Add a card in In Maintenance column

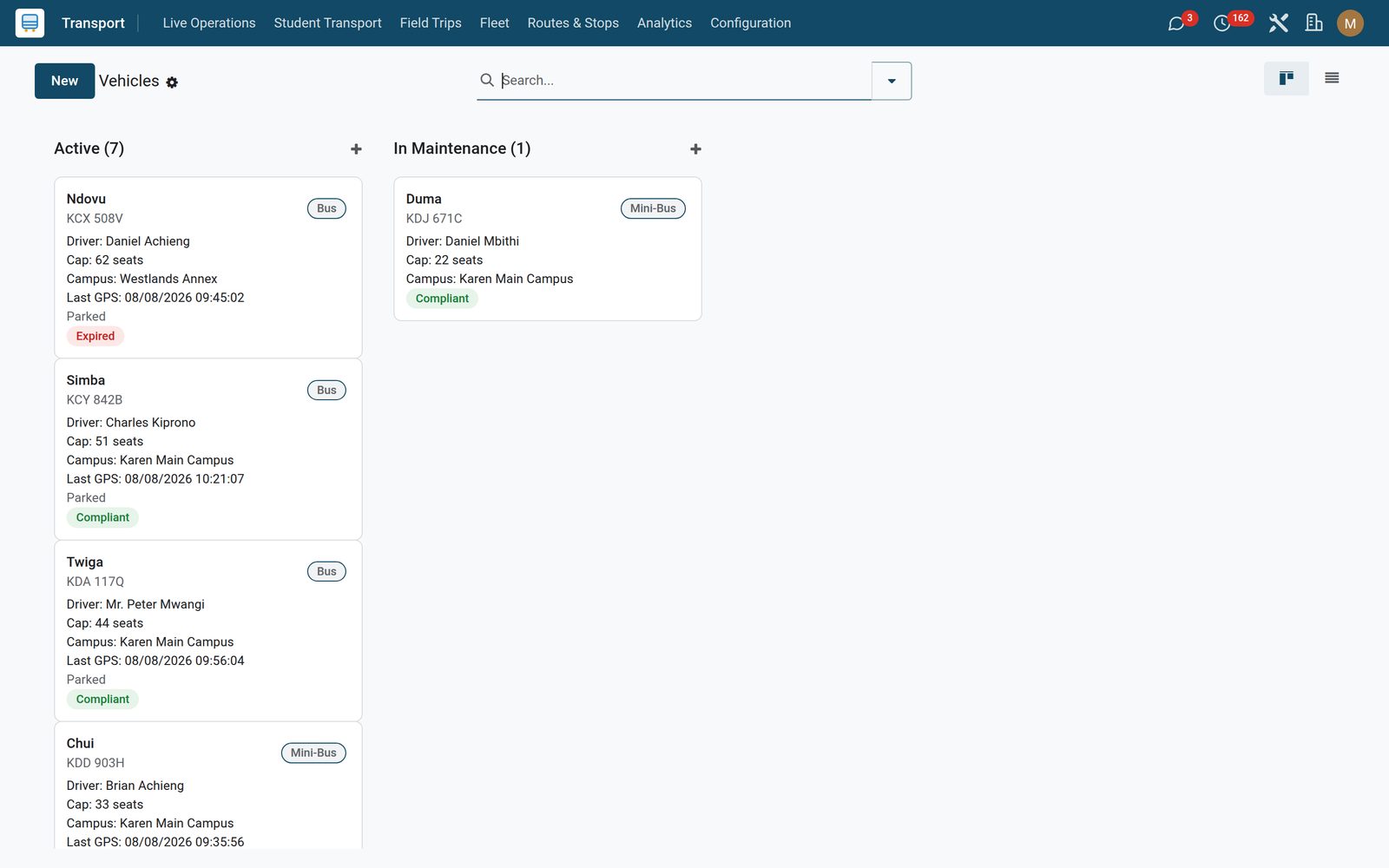695,149
